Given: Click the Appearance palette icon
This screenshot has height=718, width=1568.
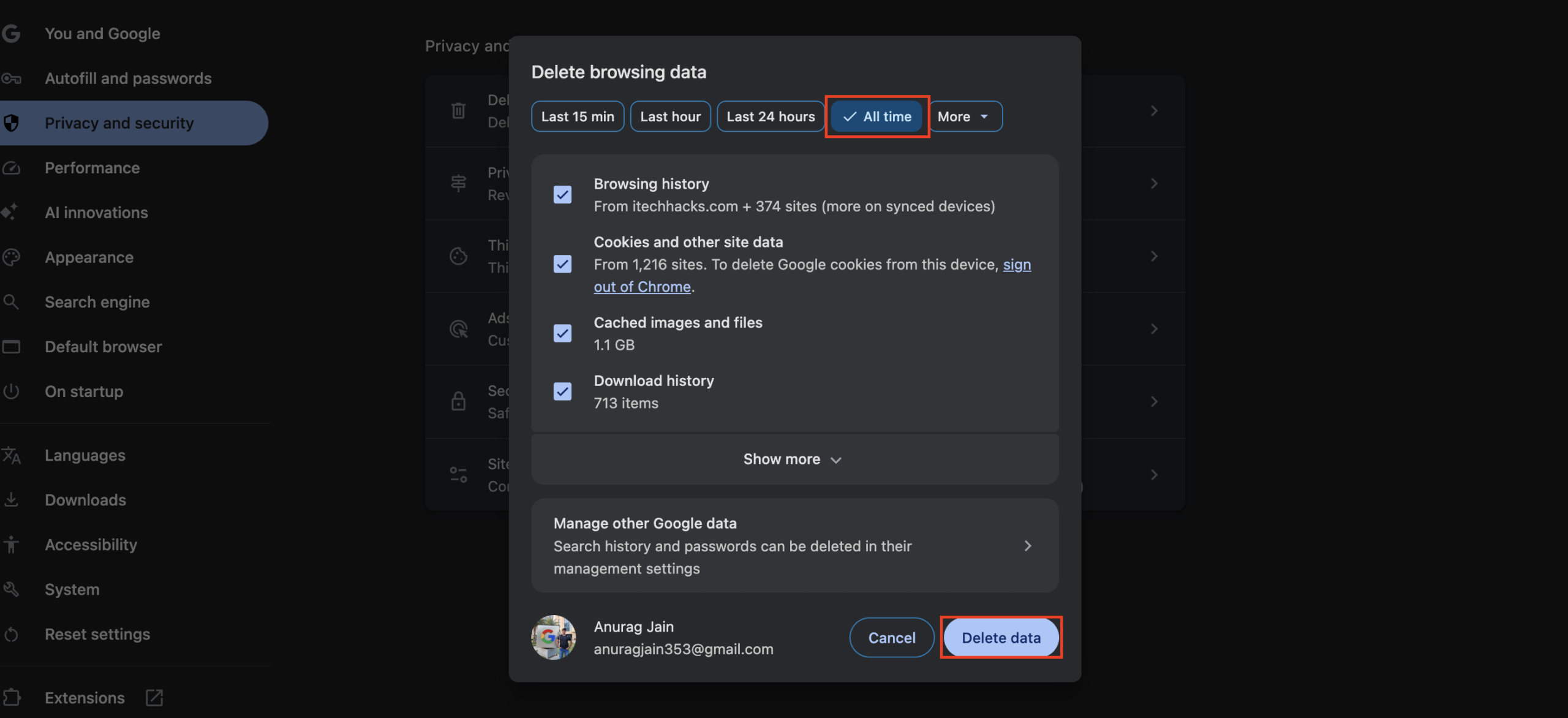Looking at the screenshot, I should coord(11,257).
